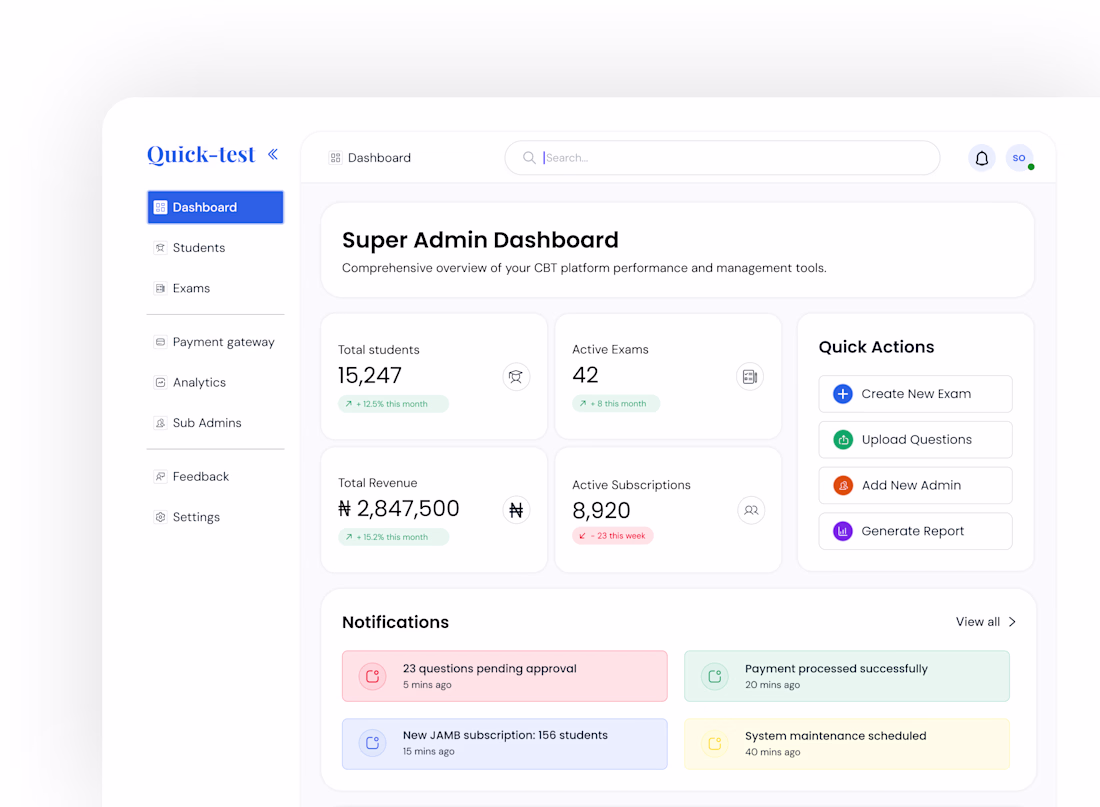
Task: Click the Students sidebar icon
Action: [x=160, y=248]
